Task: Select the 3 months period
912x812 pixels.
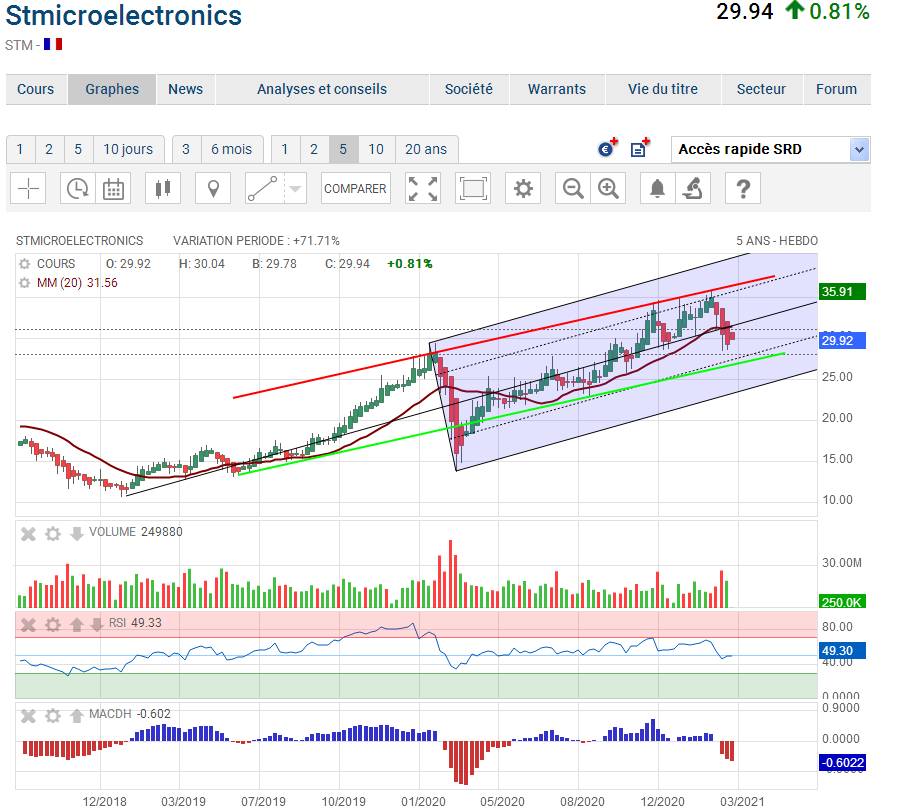Action: click(186, 149)
